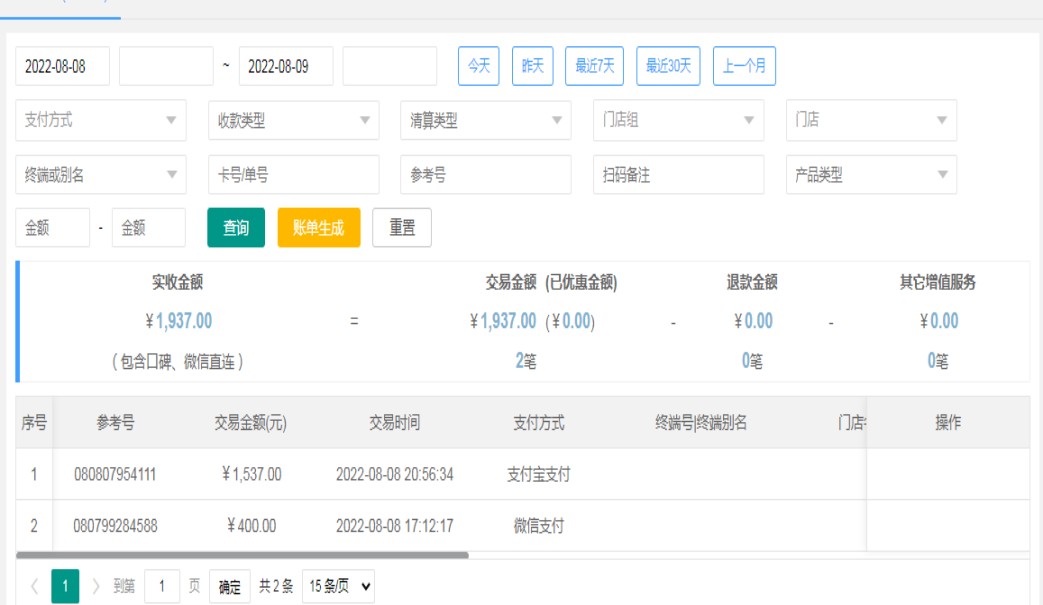This screenshot has height=605, width=1043.
Task: Choose the 最近30天 date range
Action: [x=669, y=66]
